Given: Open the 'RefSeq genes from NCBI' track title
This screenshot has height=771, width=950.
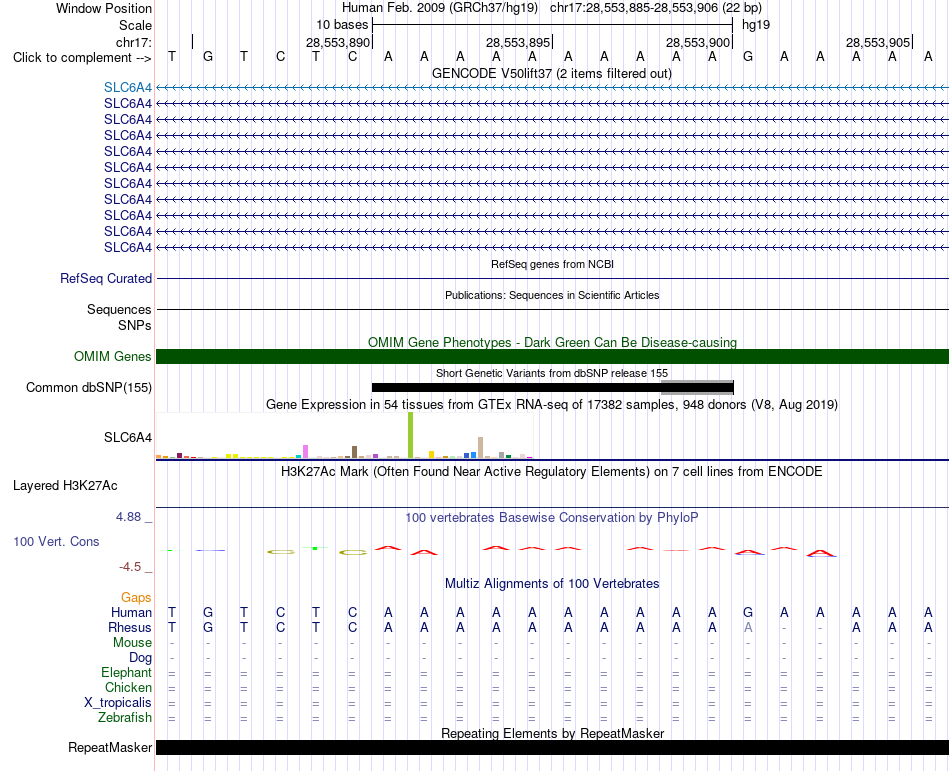Looking at the screenshot, I should pyautogui.click(x=552, y=264).
